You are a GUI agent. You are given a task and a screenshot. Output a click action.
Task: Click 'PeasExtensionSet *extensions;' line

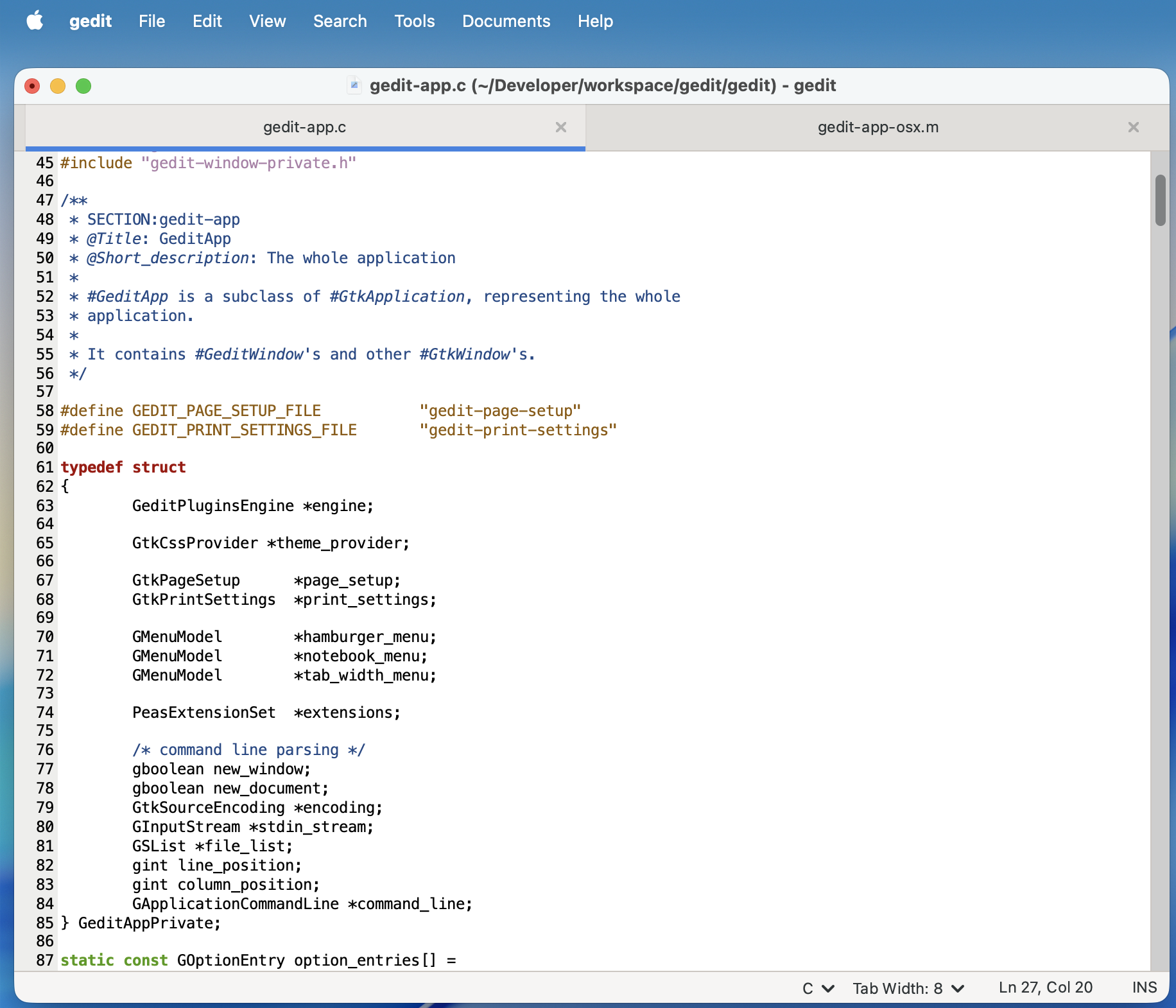(x=266, y=713)
